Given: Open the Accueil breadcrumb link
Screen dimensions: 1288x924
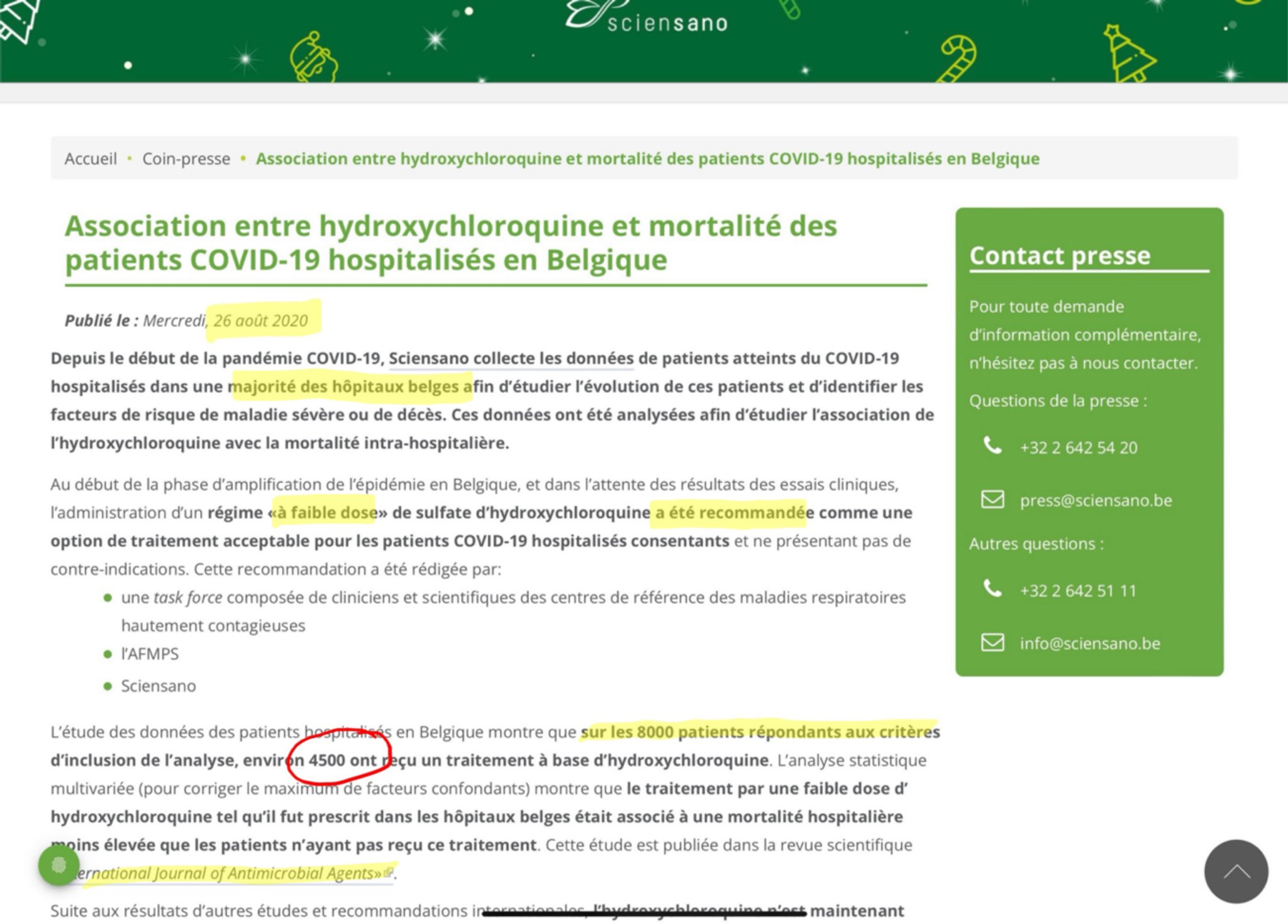Looking at the screenshot, I should click(x=91, y=158).
